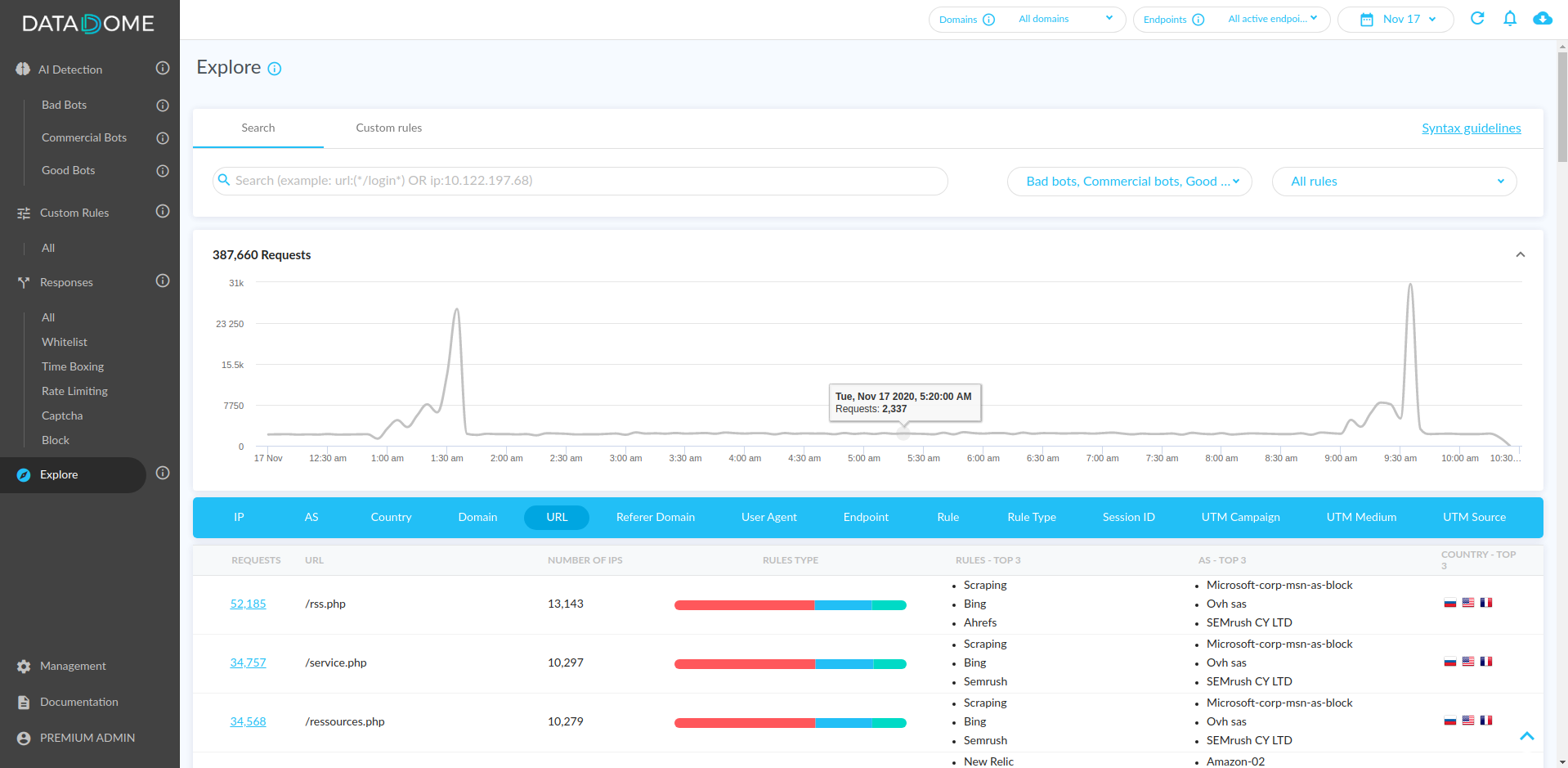The image size is (1568, 768).
Task: Click the Endpoints info icon
Action: tap(1198, 20)
